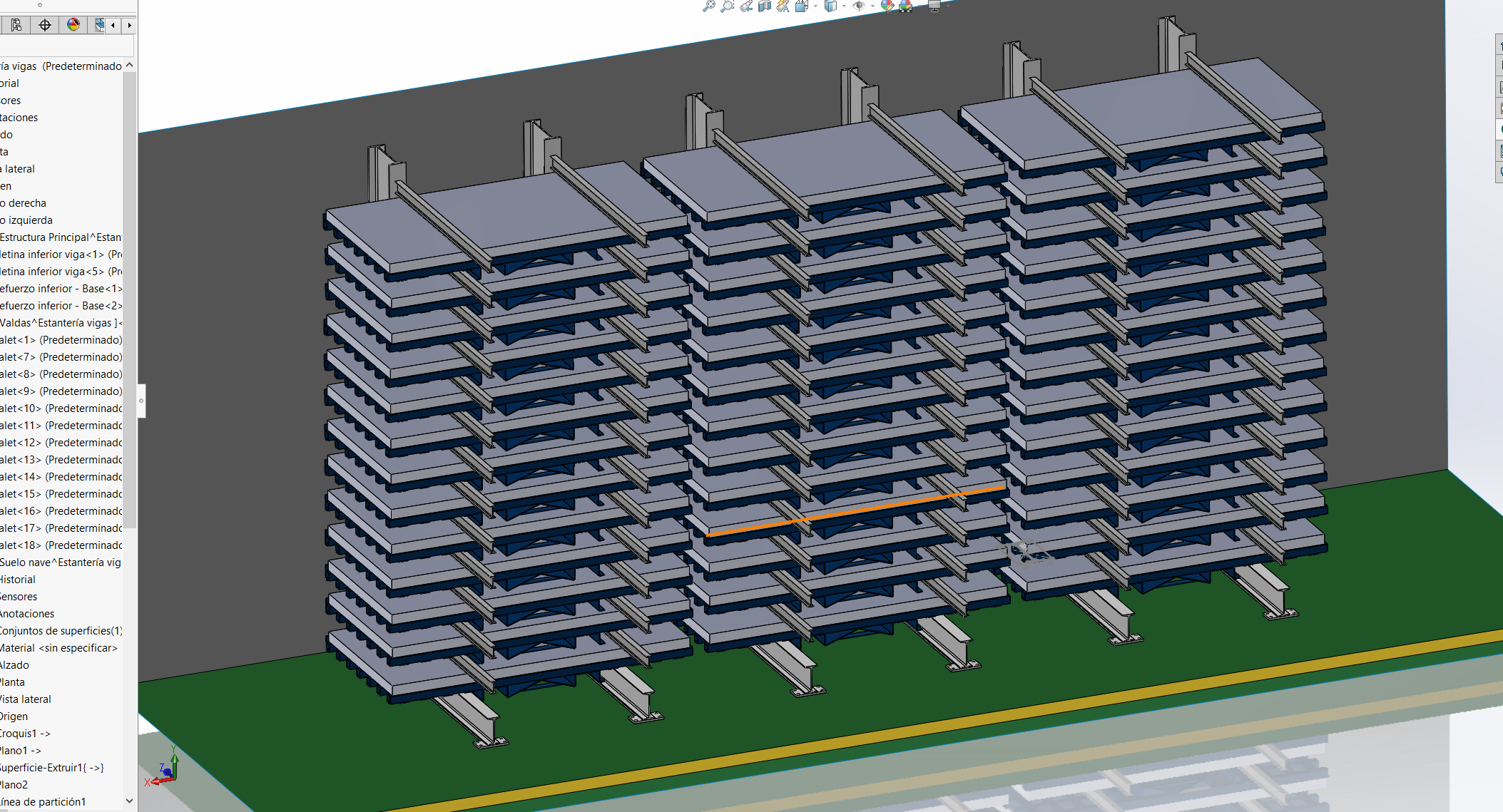
Task: Click the Zoom to Area magnifier
Action: tap(727, 6)
